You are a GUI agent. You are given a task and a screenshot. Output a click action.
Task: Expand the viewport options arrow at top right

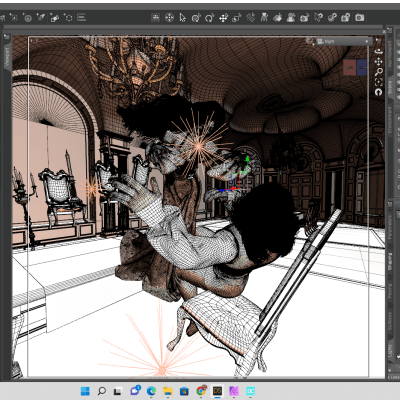[x=378, y=40]
